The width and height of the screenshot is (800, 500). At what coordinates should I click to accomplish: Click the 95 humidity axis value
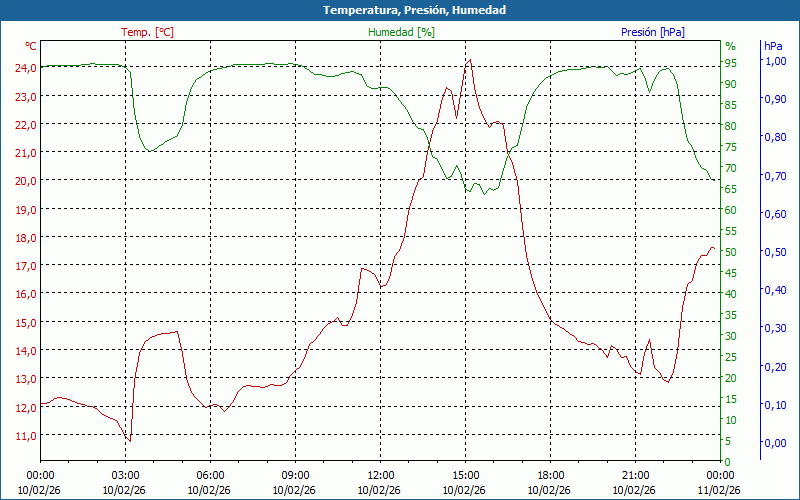731,63
